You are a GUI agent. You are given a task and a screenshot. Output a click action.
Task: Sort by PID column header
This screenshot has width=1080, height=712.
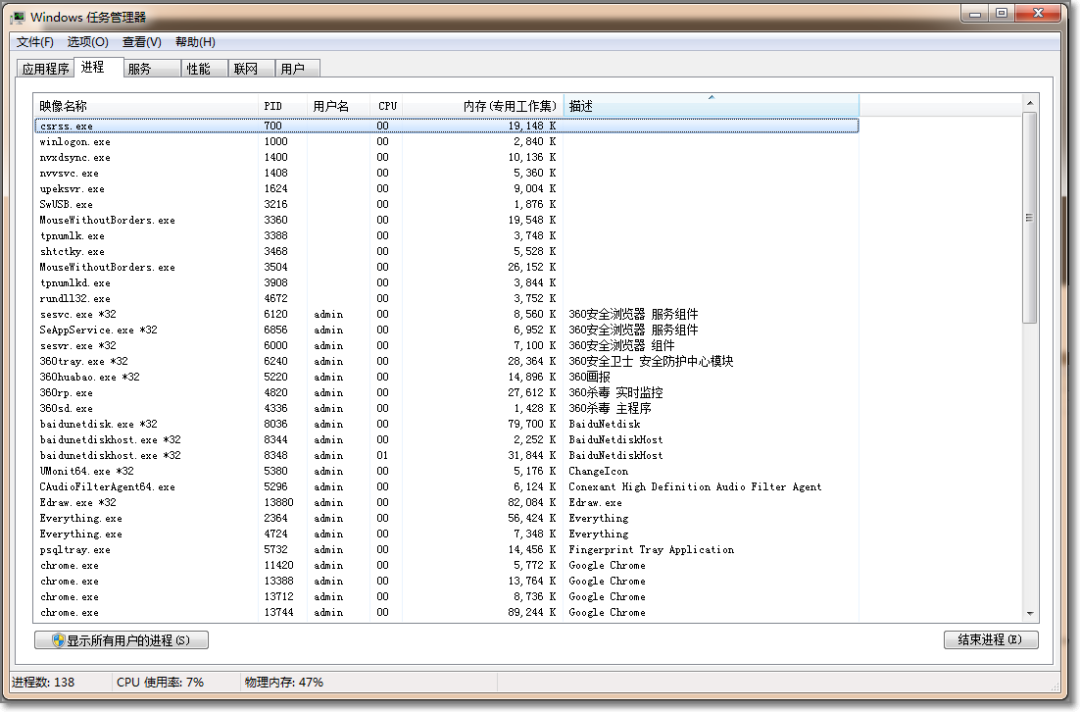[x=282, y=106]
